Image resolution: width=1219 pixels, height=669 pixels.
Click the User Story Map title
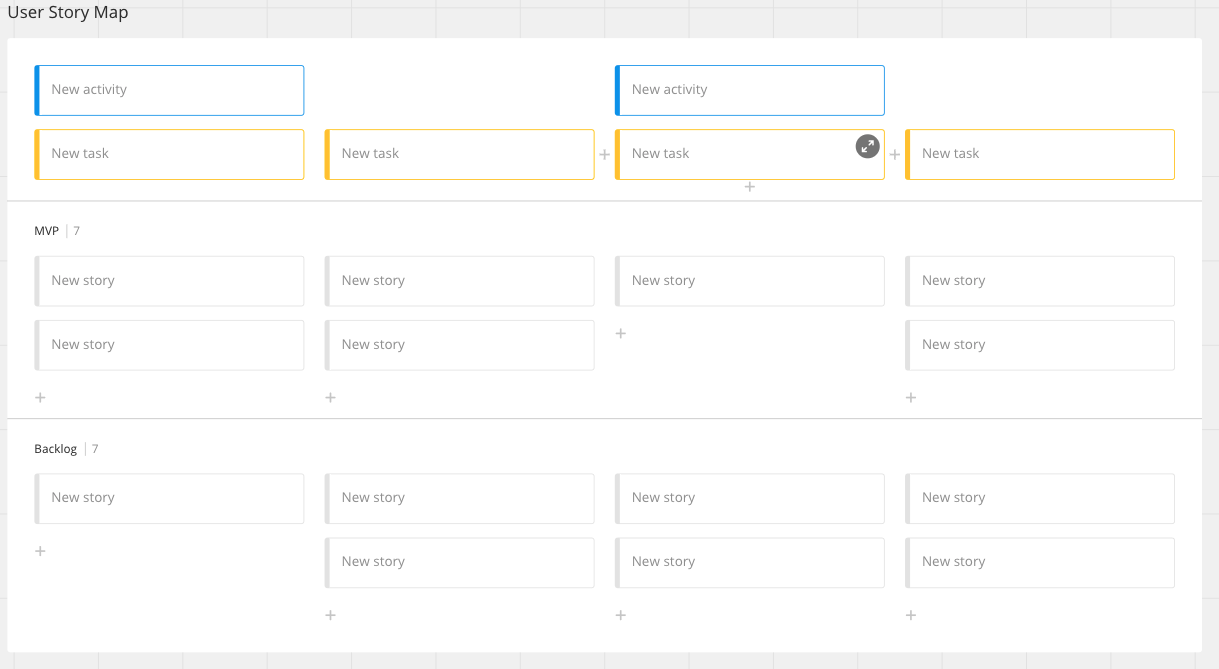[x=68, y=13]
